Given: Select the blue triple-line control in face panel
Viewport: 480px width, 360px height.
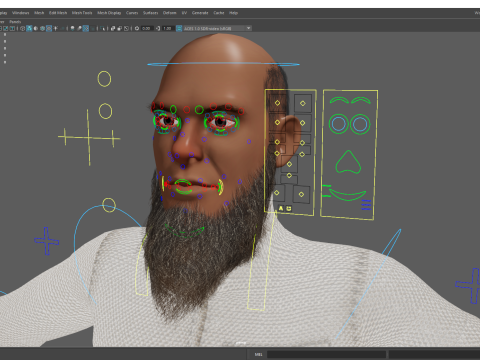Looking at the screenshot, I should 366,205.
